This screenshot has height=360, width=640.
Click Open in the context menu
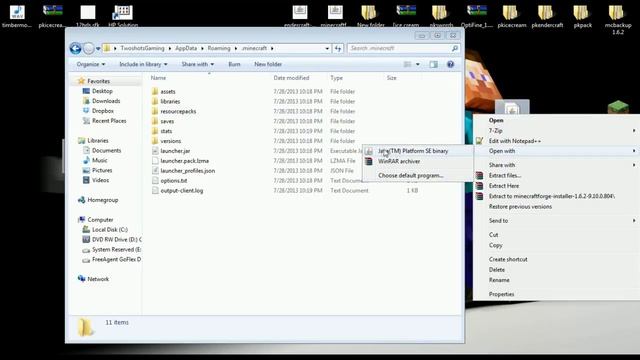496,120
